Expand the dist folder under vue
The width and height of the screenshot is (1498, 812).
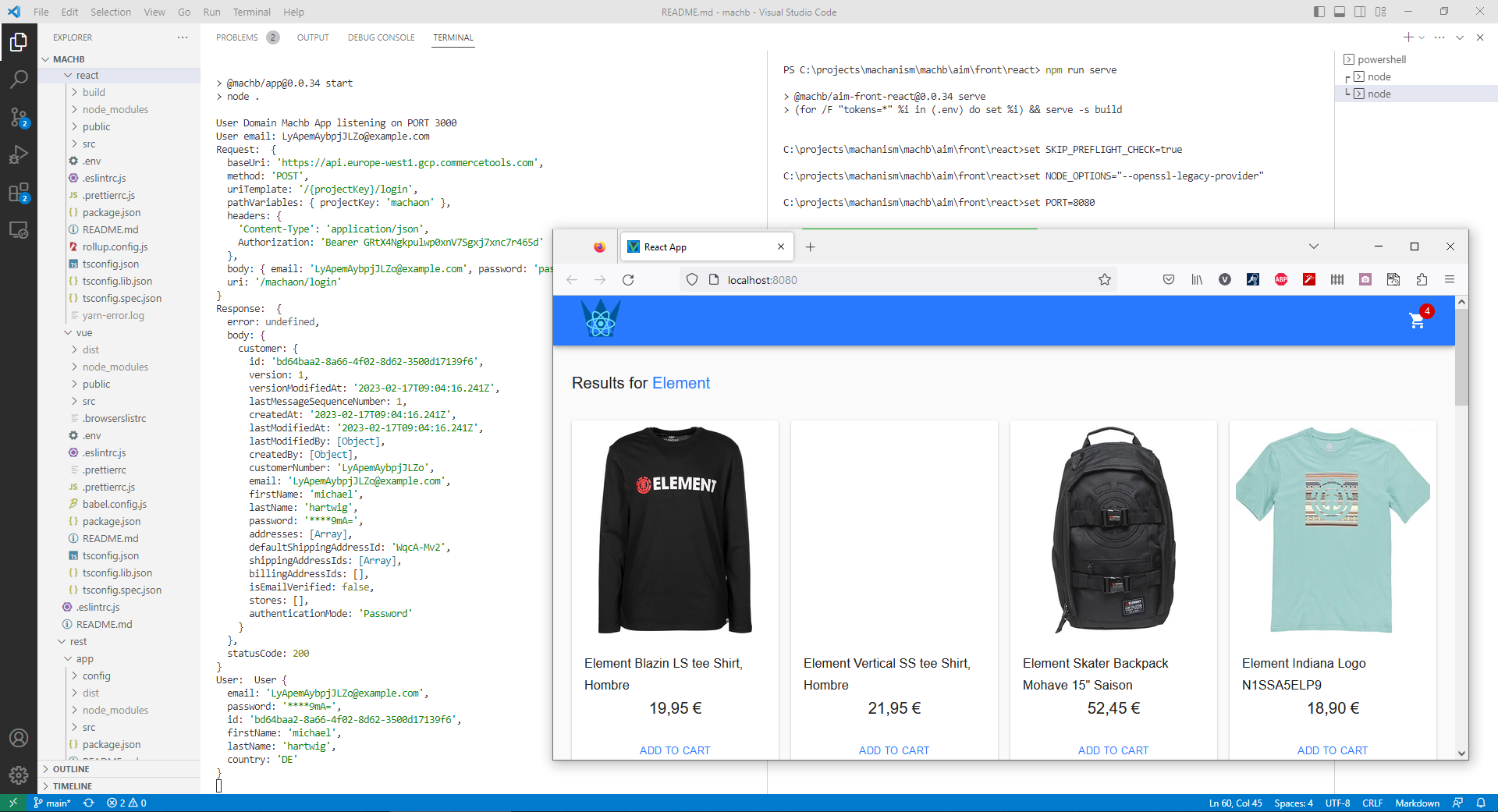tap(119, 349)
